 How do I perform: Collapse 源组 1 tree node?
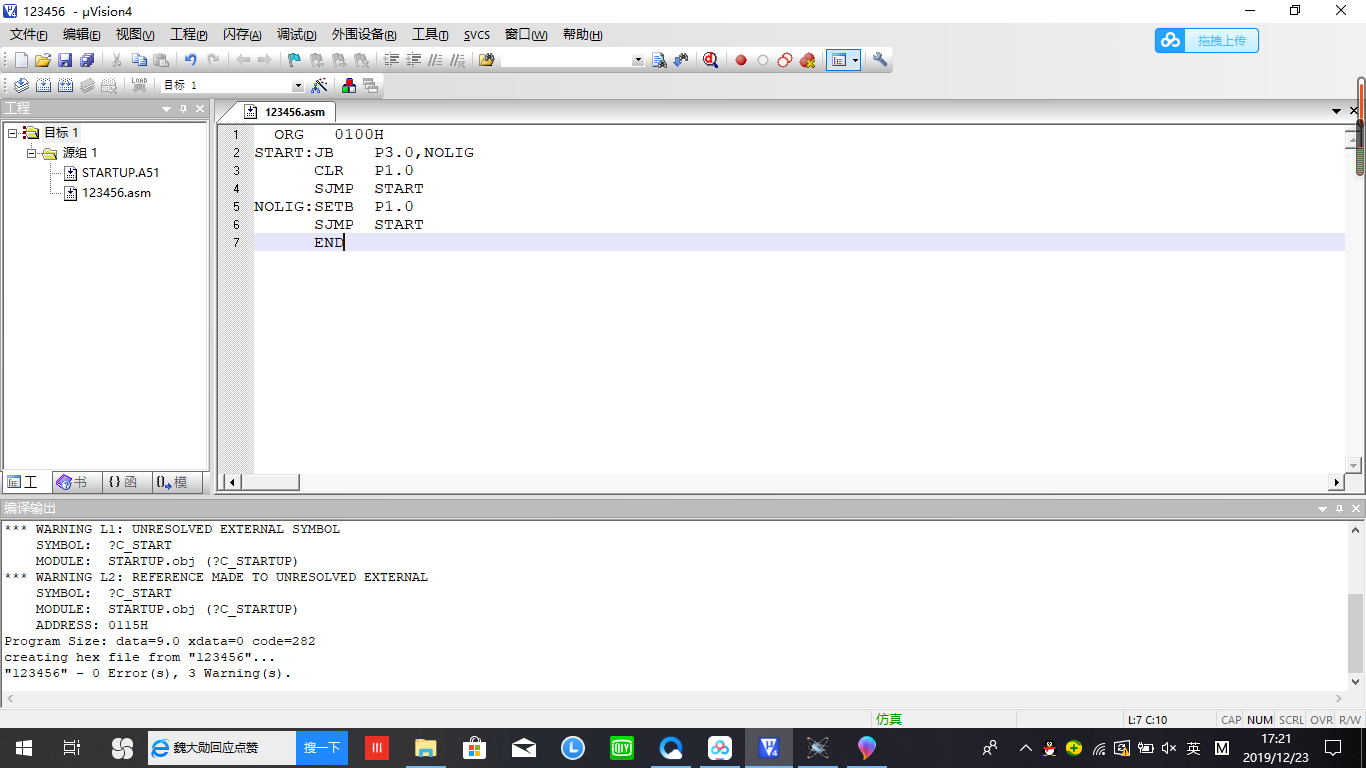tap(32, 153)
